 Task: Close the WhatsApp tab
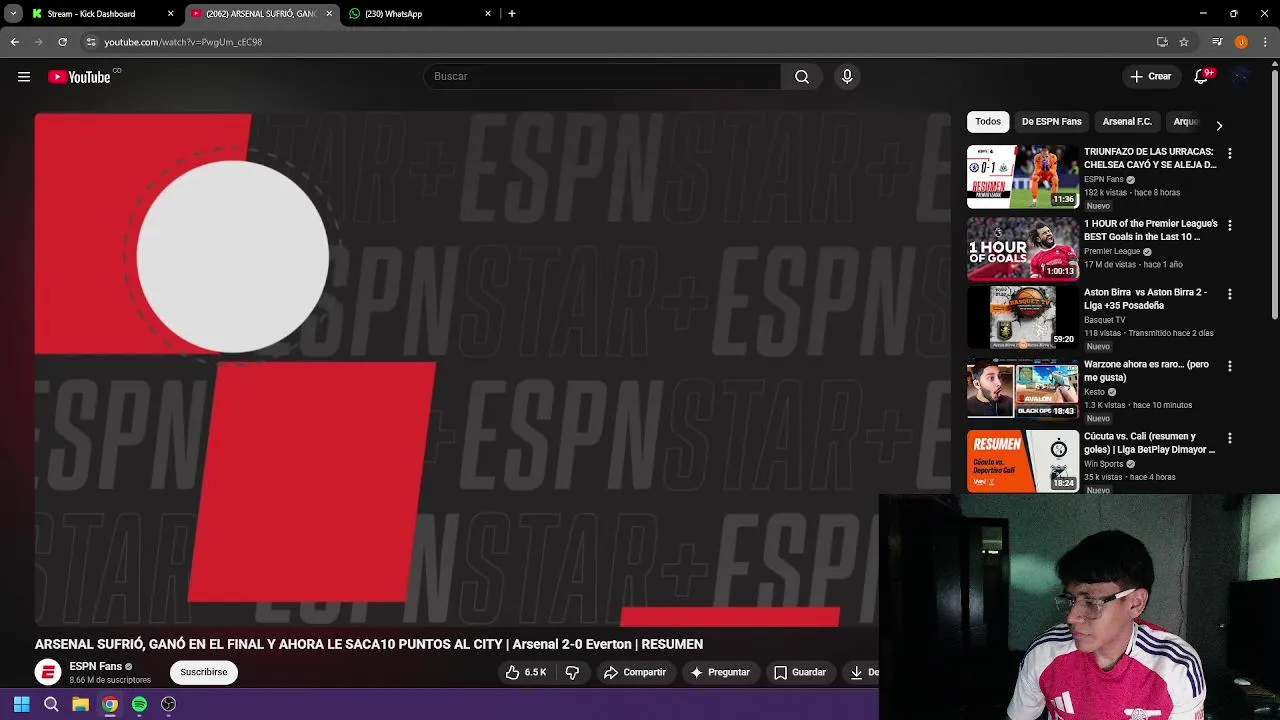click(x=488, y=14)
